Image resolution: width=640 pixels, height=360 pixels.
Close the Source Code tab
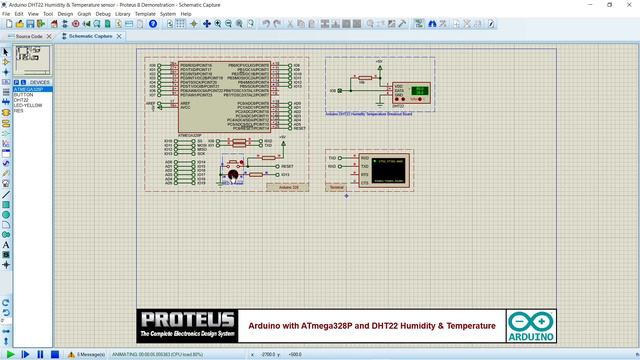click(x=49, y=36)
